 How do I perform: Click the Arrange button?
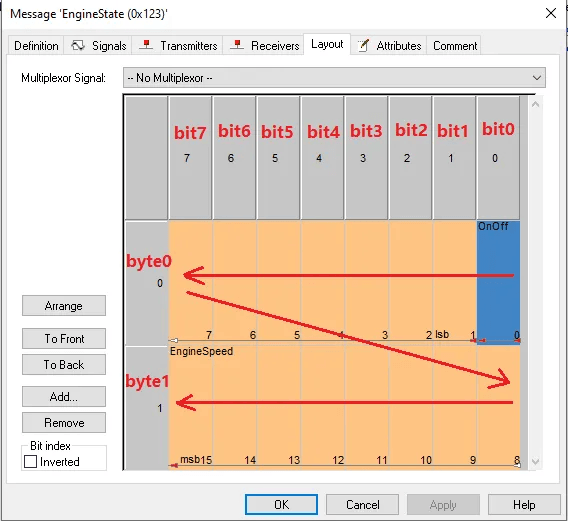pos(64,306)
